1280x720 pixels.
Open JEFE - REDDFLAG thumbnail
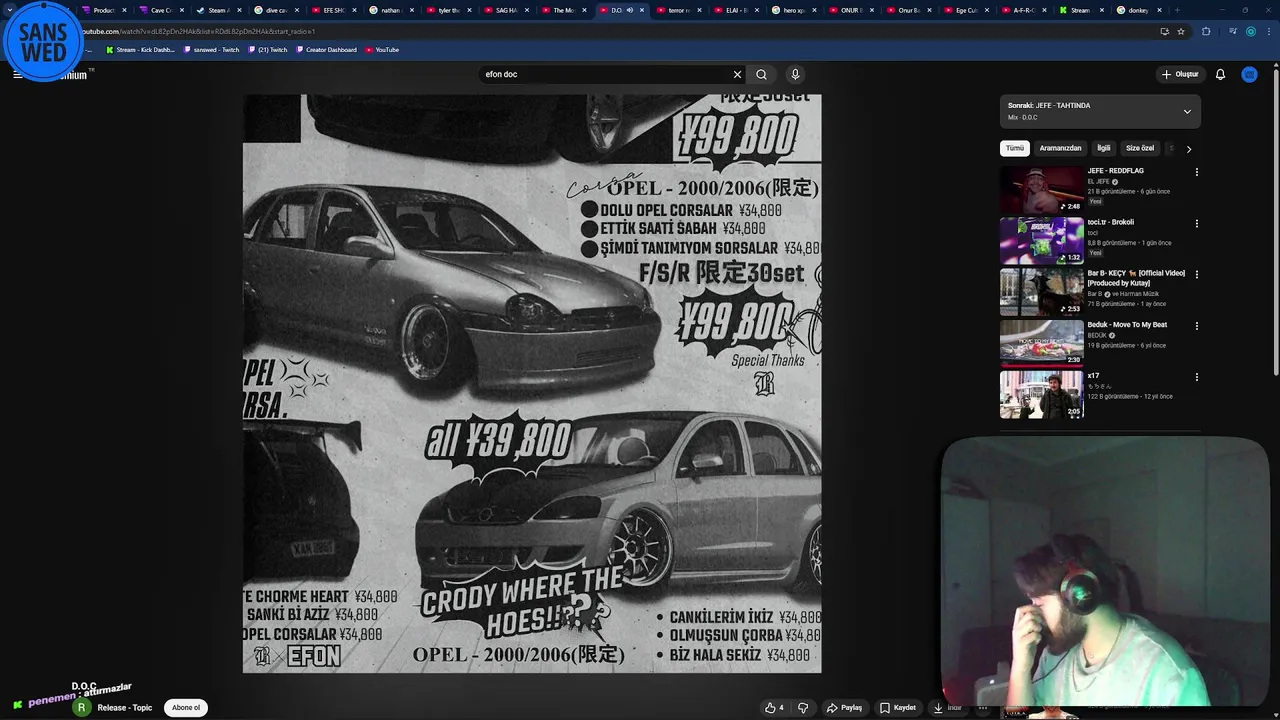coord(1042,189)
